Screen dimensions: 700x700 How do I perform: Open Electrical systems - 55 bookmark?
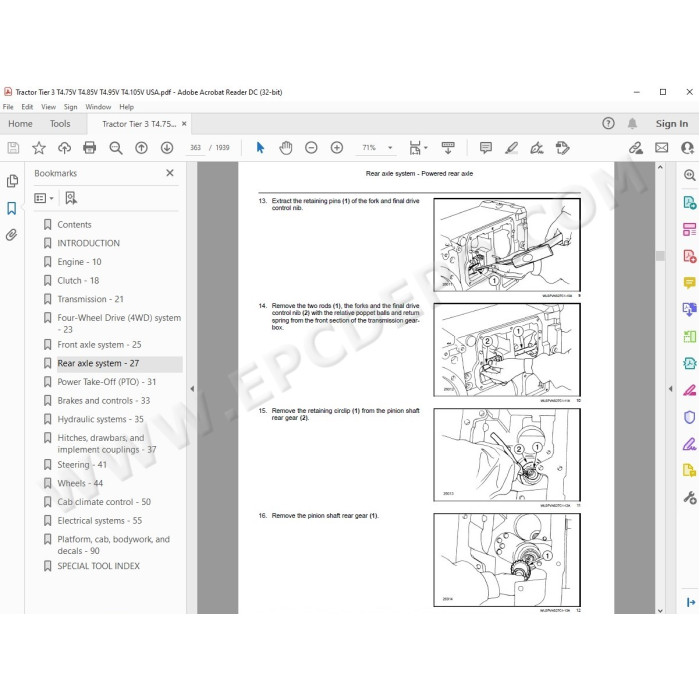click(x=100, y=521)
